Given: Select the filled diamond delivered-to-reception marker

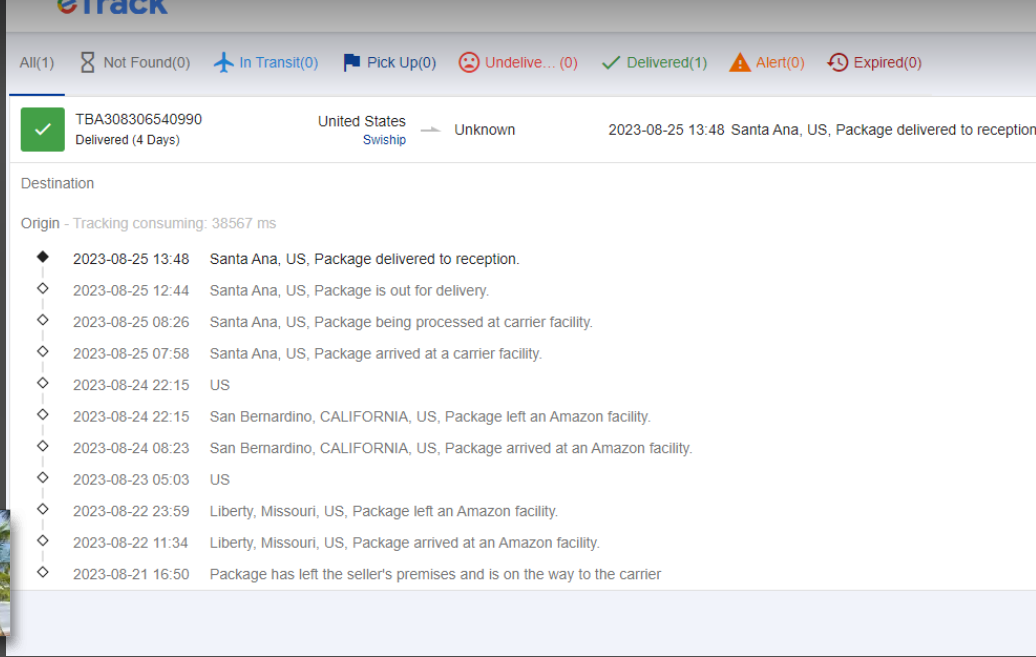Looking at the screenshot, I should 43,256.
